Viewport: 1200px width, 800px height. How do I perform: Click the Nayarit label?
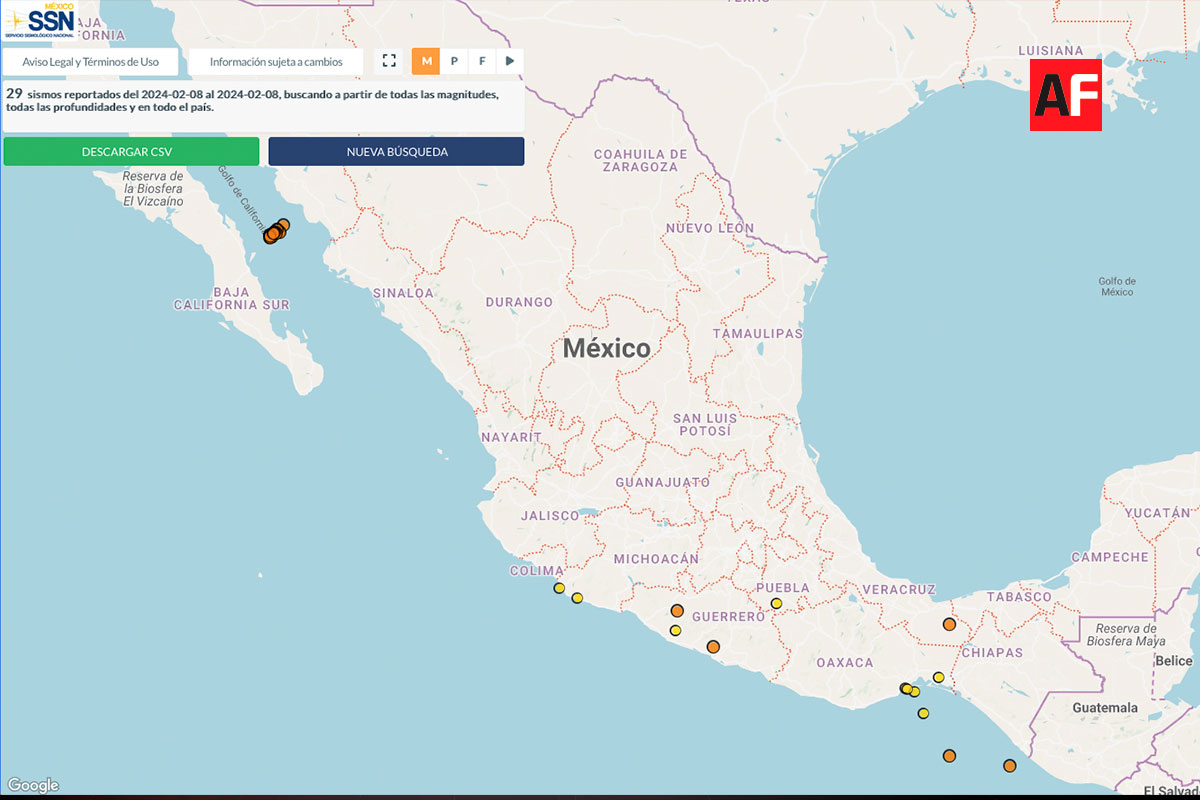(511, 437)
